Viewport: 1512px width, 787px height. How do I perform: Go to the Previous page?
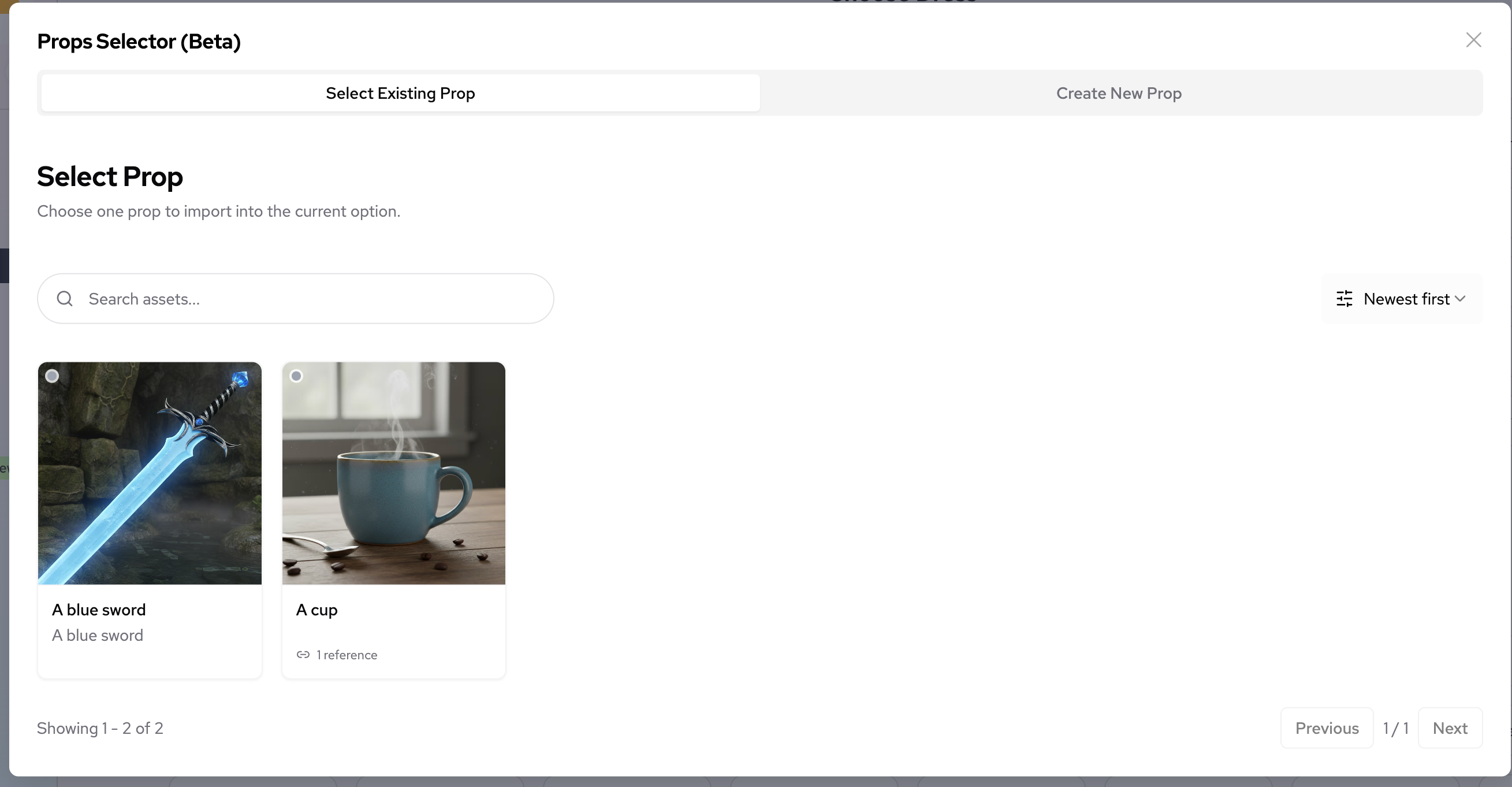pos(1327,728)
